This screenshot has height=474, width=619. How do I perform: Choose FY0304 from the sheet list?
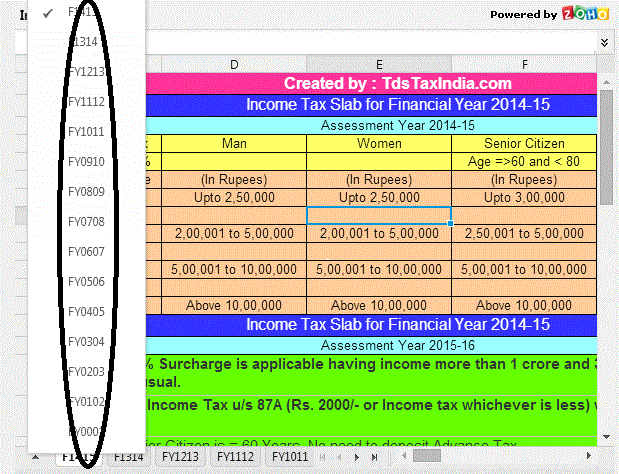pos(86,342)
